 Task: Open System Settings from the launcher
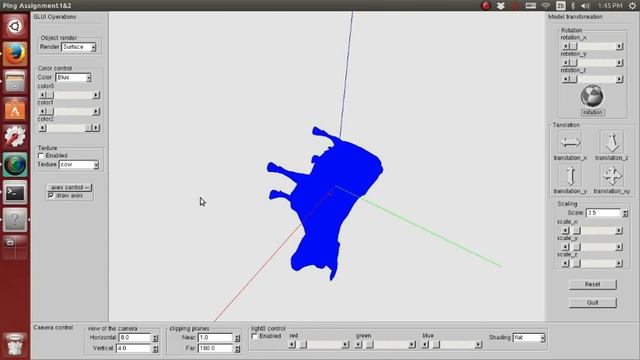(15, 137)
